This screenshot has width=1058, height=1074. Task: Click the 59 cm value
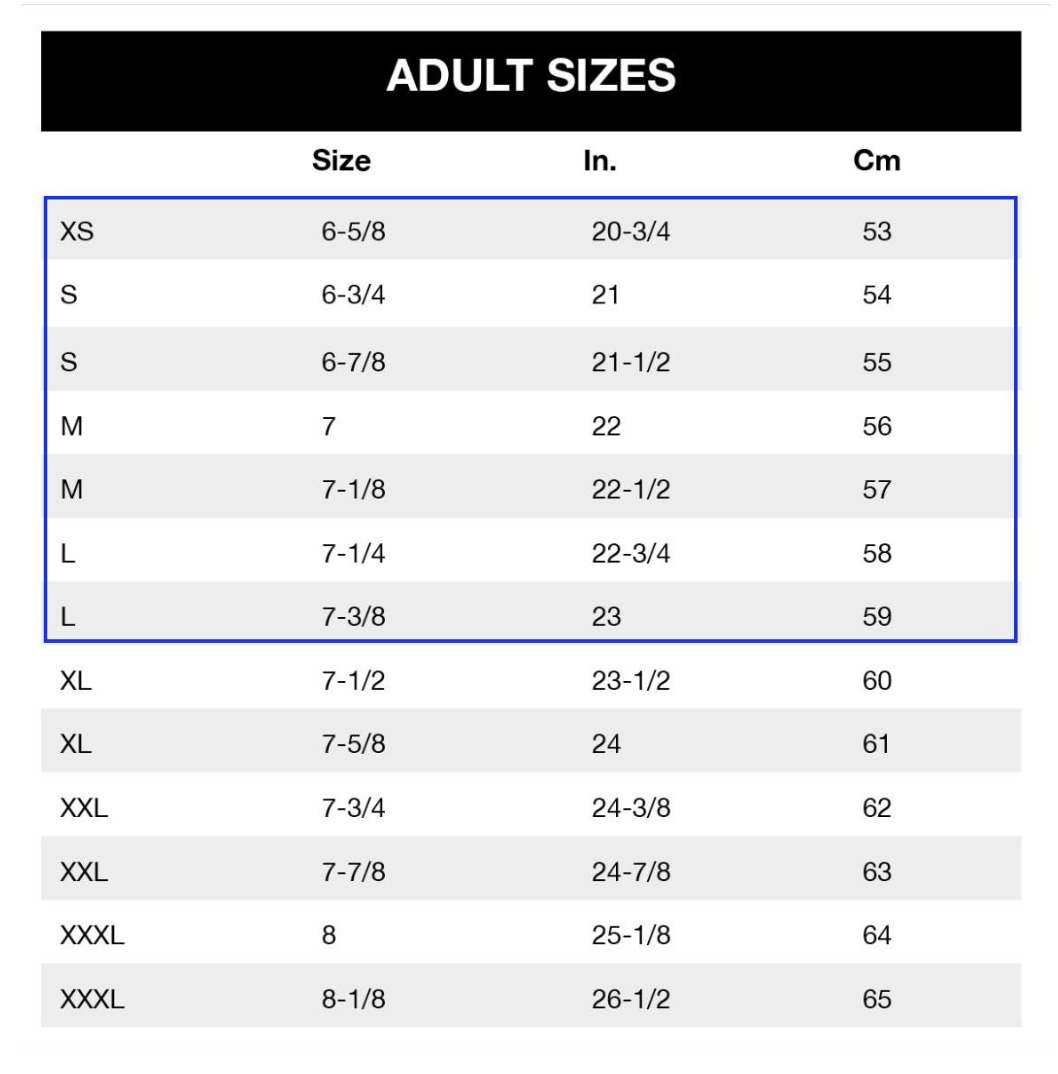tap(877, 616)
